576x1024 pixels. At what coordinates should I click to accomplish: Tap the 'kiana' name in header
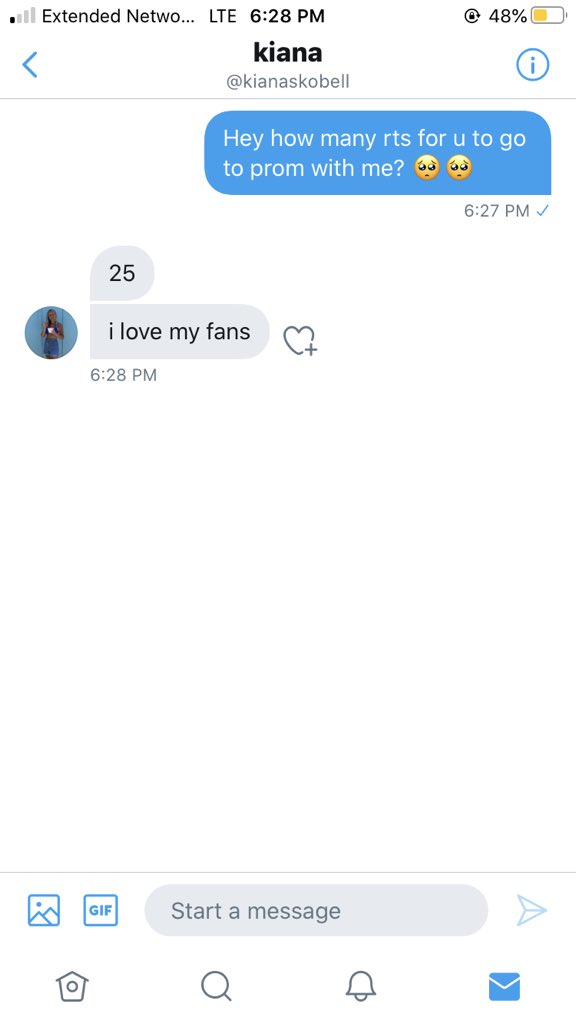click(x=288, y=52)
